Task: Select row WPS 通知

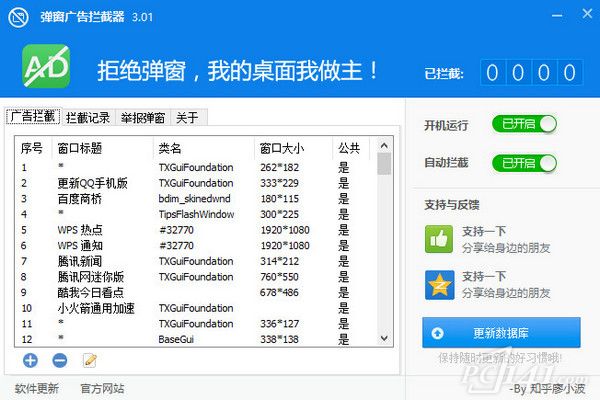Action: click(x=195, y=246)
